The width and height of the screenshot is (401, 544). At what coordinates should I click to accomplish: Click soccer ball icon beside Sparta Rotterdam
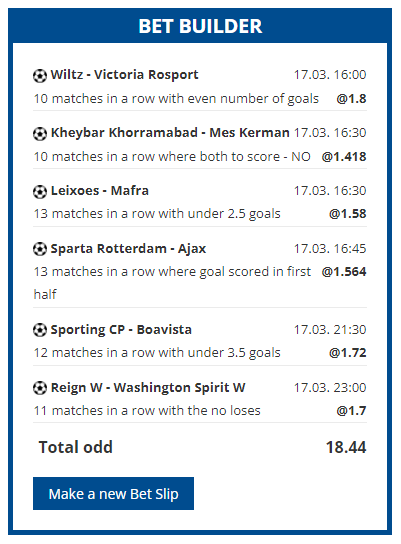click(40, 249)
